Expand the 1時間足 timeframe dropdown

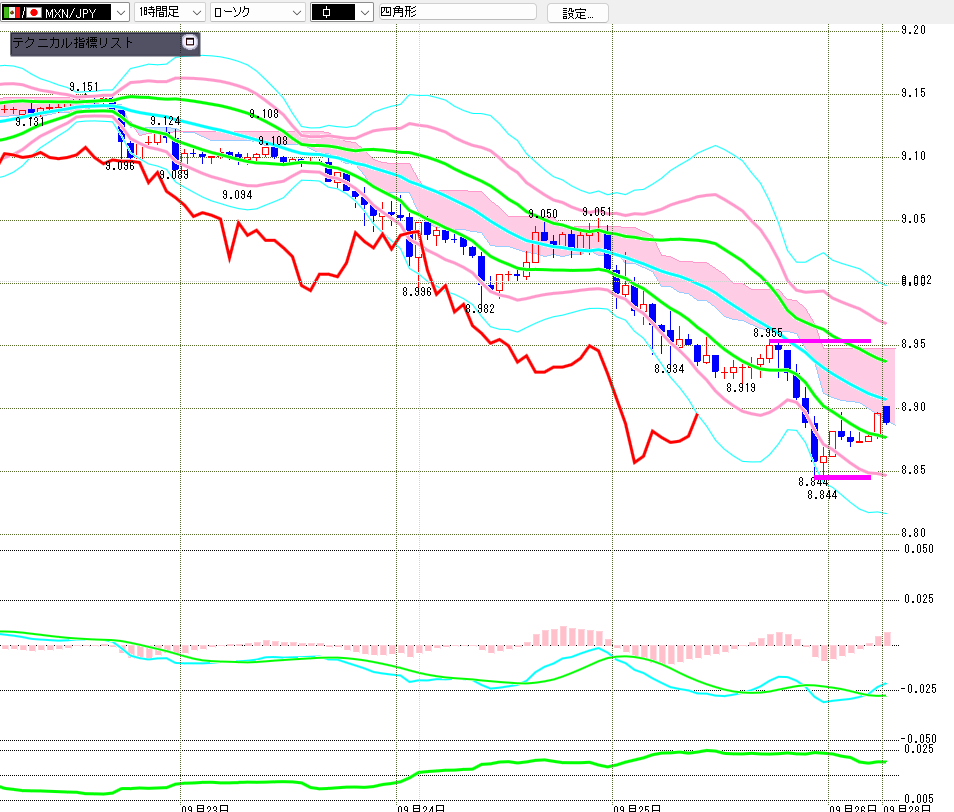click(197, 12)
